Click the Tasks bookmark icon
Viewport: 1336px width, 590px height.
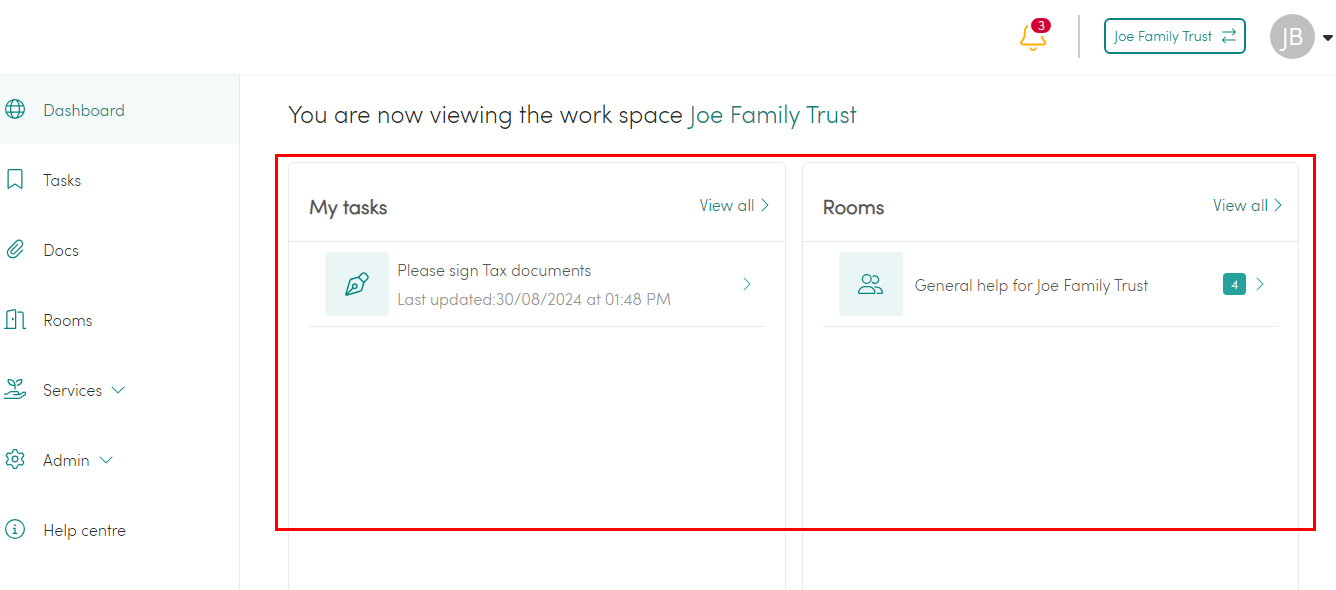(15, 180)
